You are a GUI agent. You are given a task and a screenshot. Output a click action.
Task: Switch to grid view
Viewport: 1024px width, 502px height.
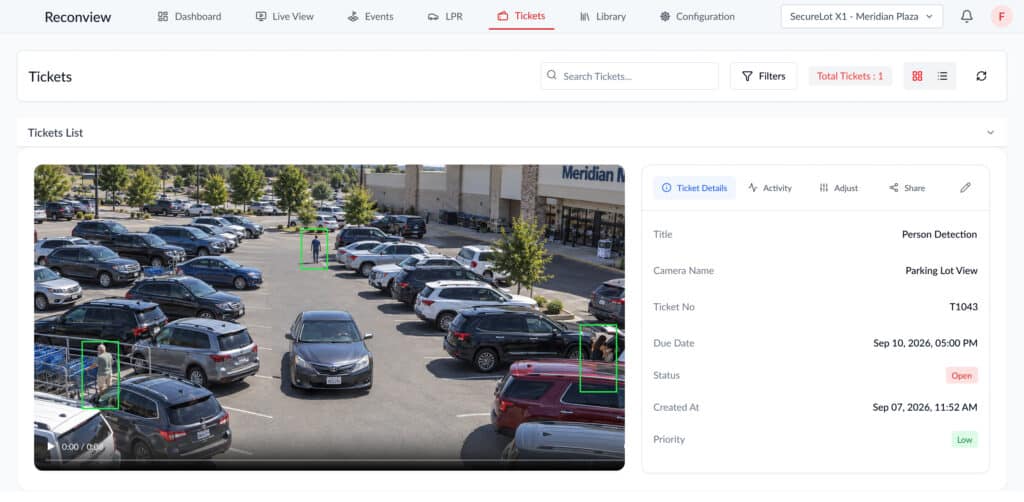(917, 76)
